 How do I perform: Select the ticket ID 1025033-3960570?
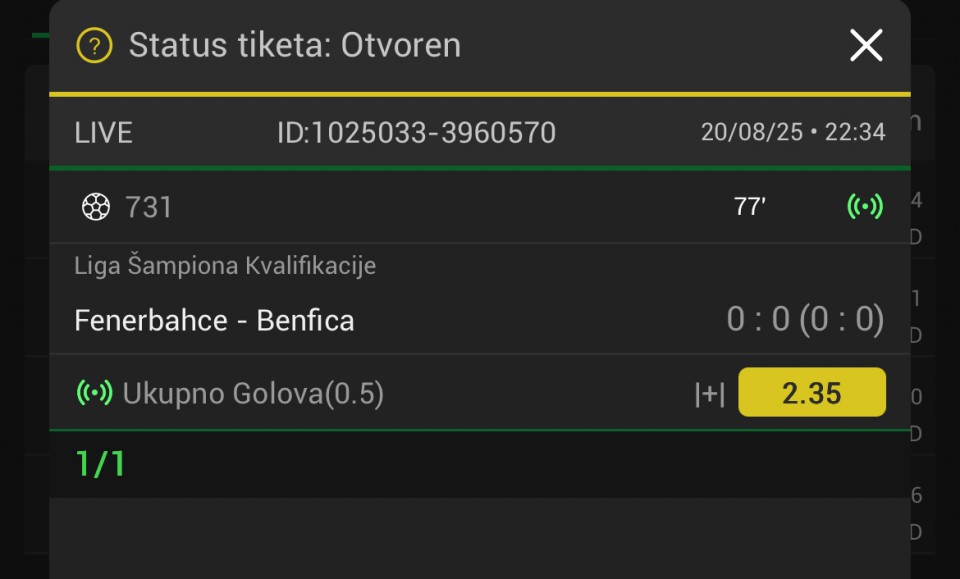[x=416, y=133]
